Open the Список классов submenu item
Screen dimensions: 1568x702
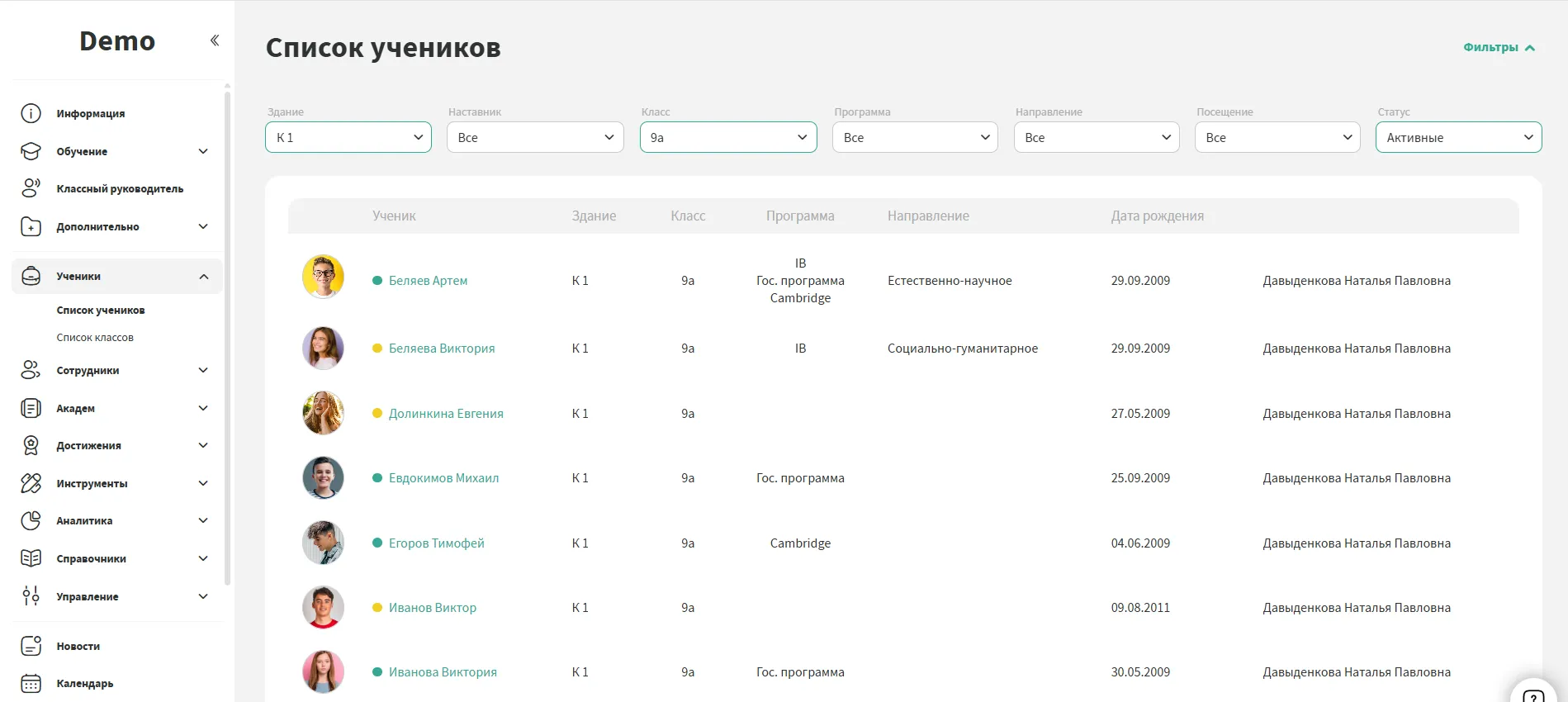point(95,338)
